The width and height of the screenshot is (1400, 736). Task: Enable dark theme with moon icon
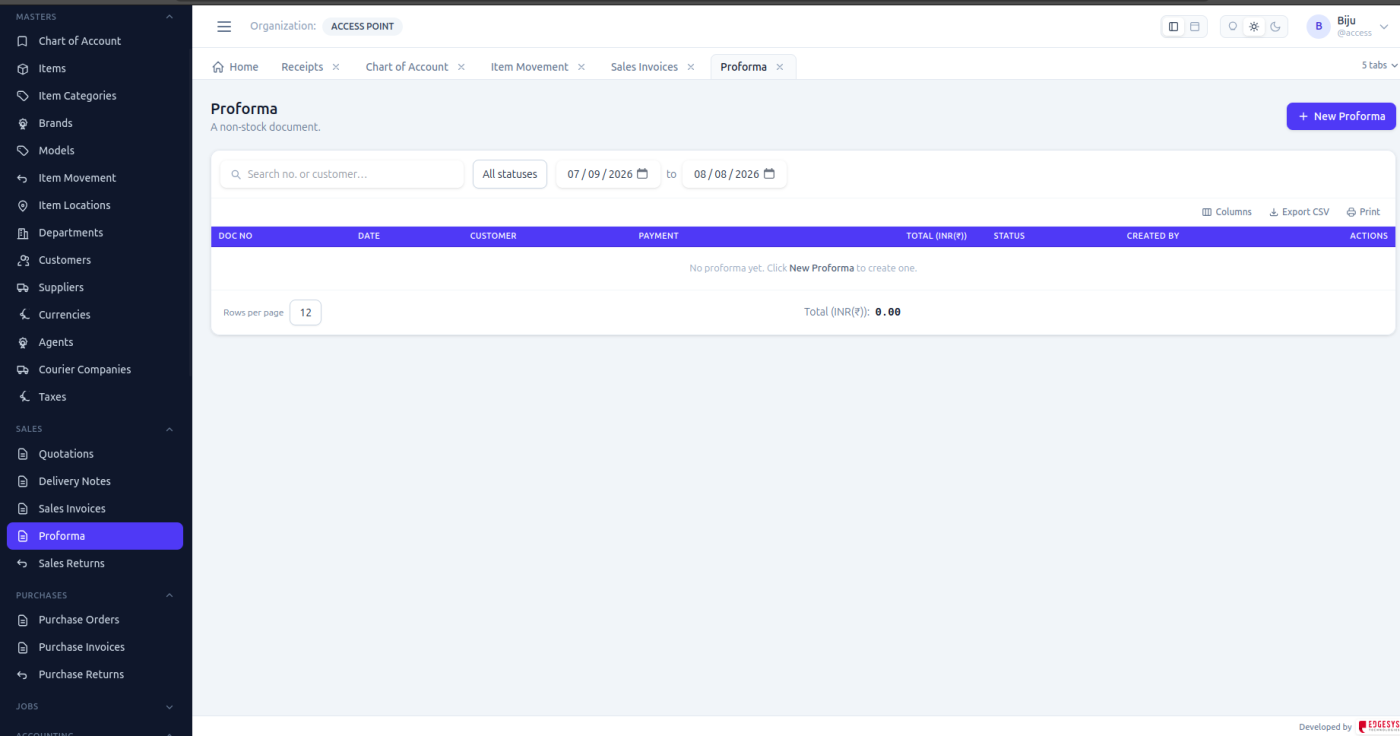pos(1275,27)
